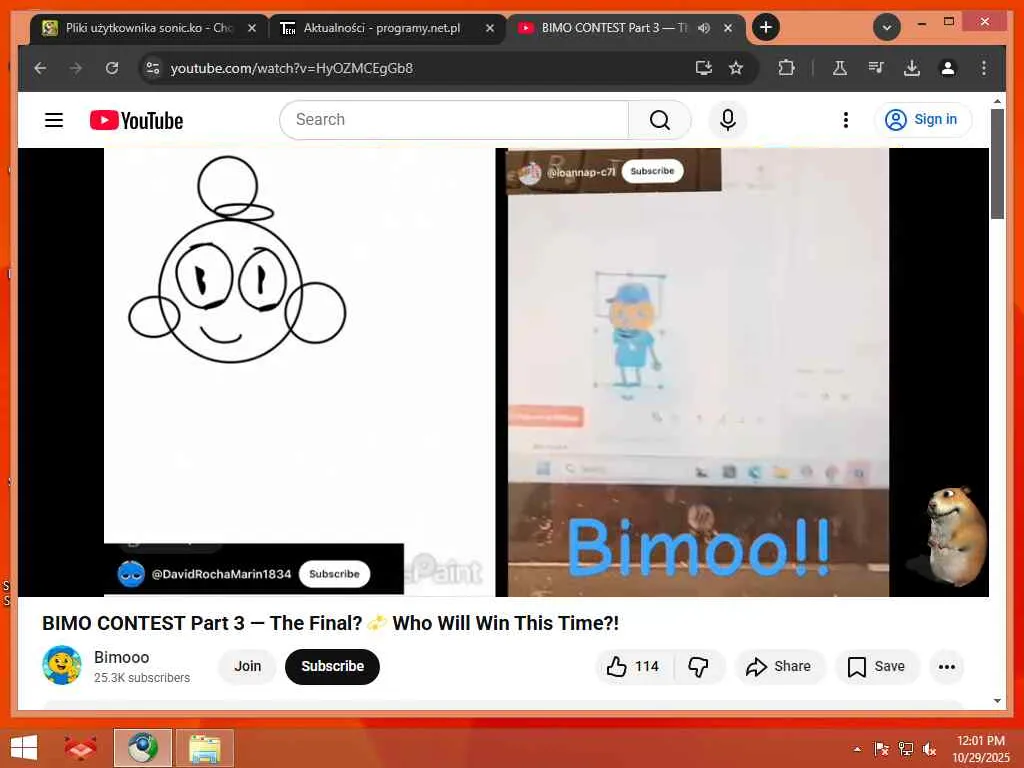Click the address bar URL
The height and width of the screenshot is (768, 1024).
[291, 68]
